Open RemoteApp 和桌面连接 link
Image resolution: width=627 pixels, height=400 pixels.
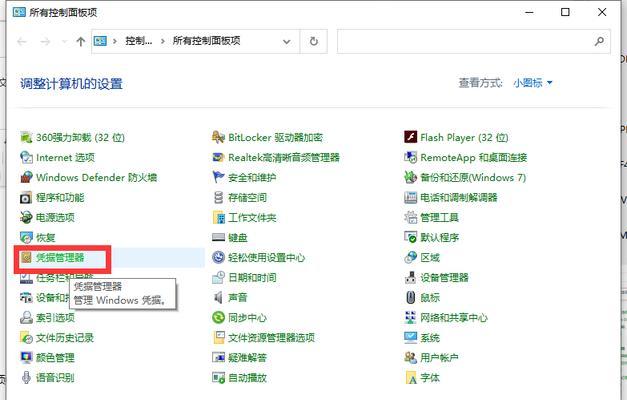tap(473, 158)
